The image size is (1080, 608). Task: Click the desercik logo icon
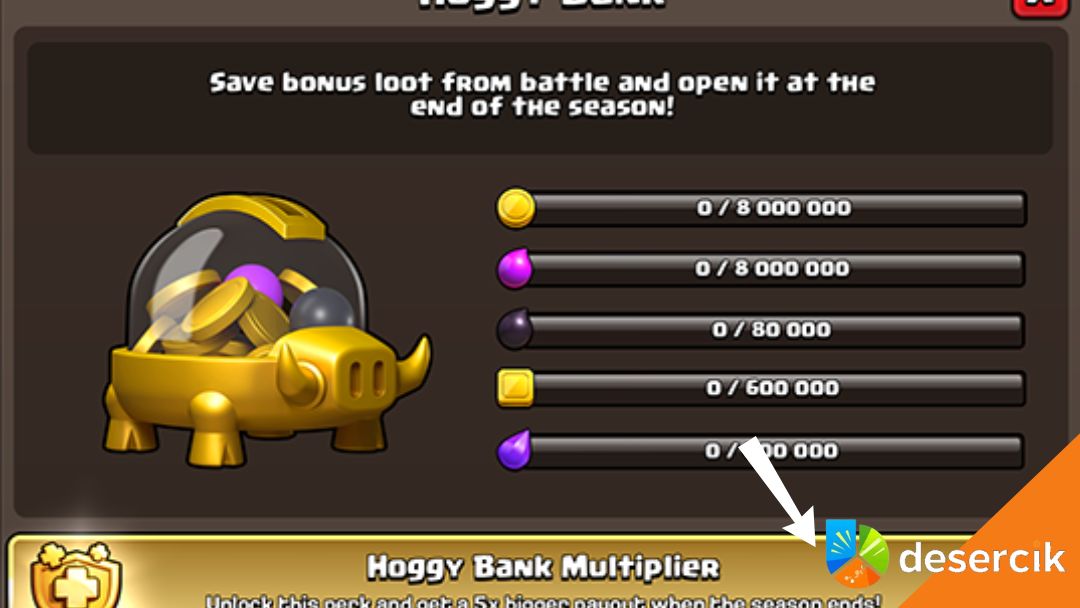coord(857,554)
